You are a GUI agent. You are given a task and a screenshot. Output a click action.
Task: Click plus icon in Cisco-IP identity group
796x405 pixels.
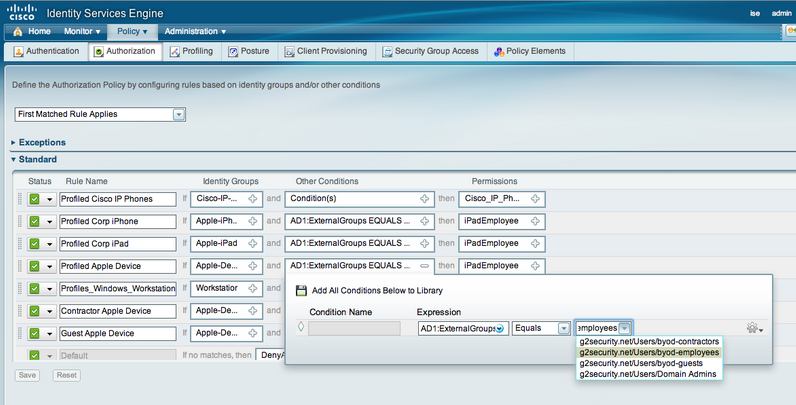click(252, 199)
